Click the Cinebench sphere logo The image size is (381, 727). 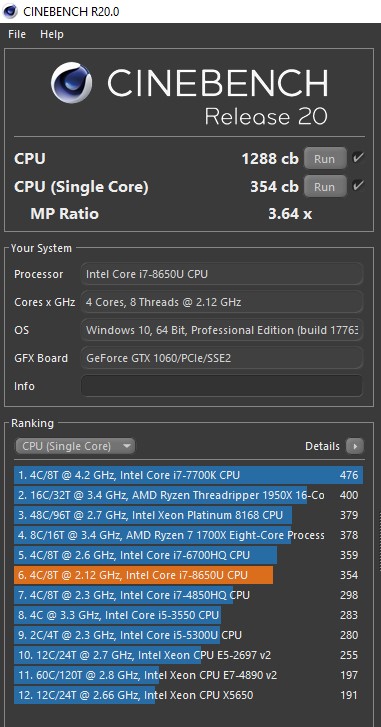click(x=71, y=83)
